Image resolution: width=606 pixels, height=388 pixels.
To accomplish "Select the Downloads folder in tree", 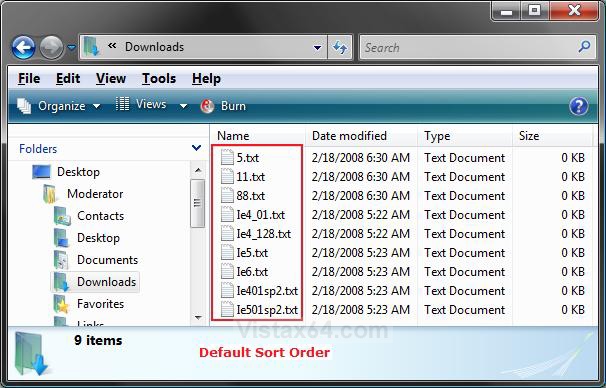I will click(106, 282).
